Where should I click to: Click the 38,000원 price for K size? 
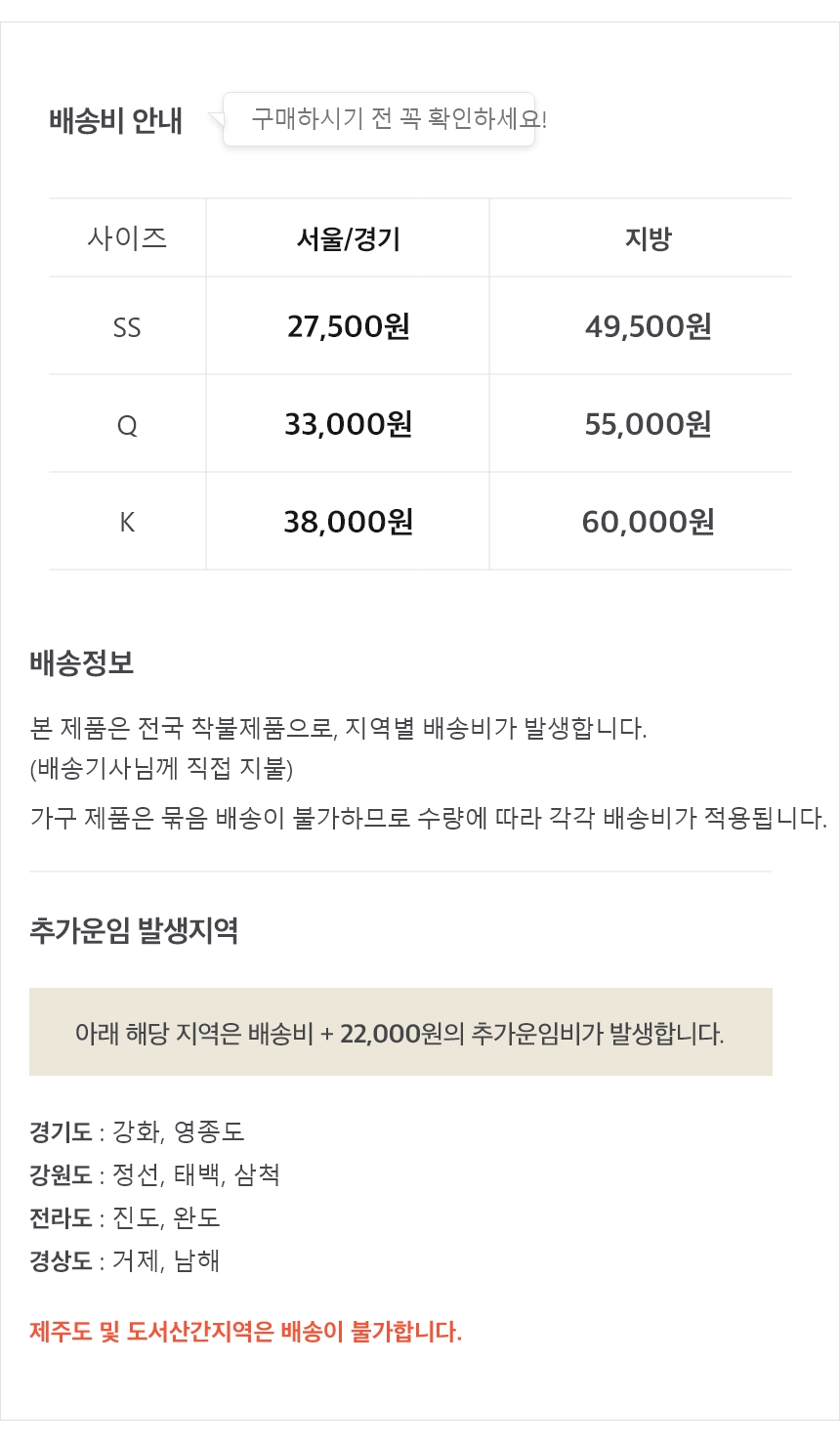tap(348, 522)
